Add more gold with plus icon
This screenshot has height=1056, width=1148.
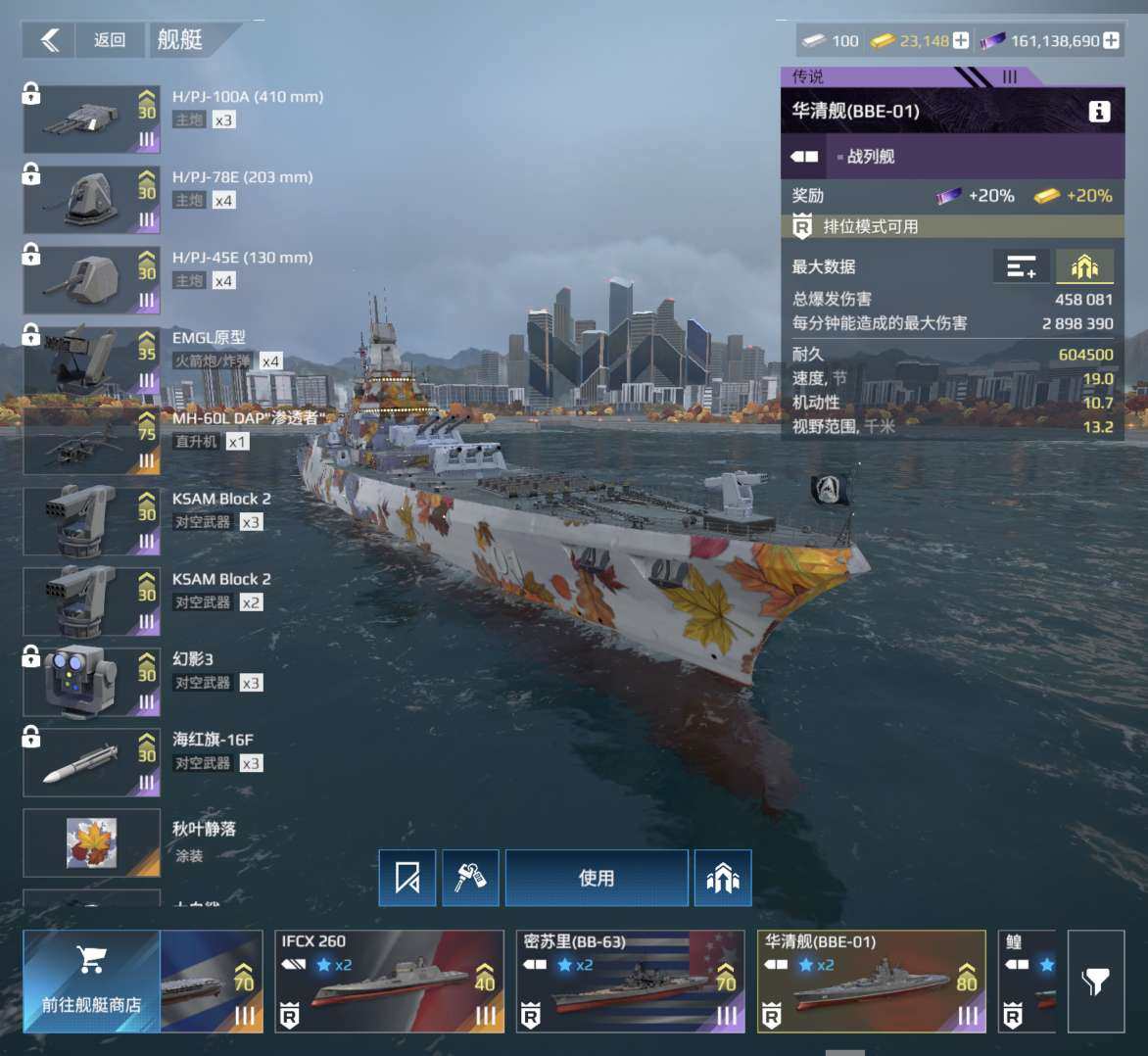pos(961,41)
